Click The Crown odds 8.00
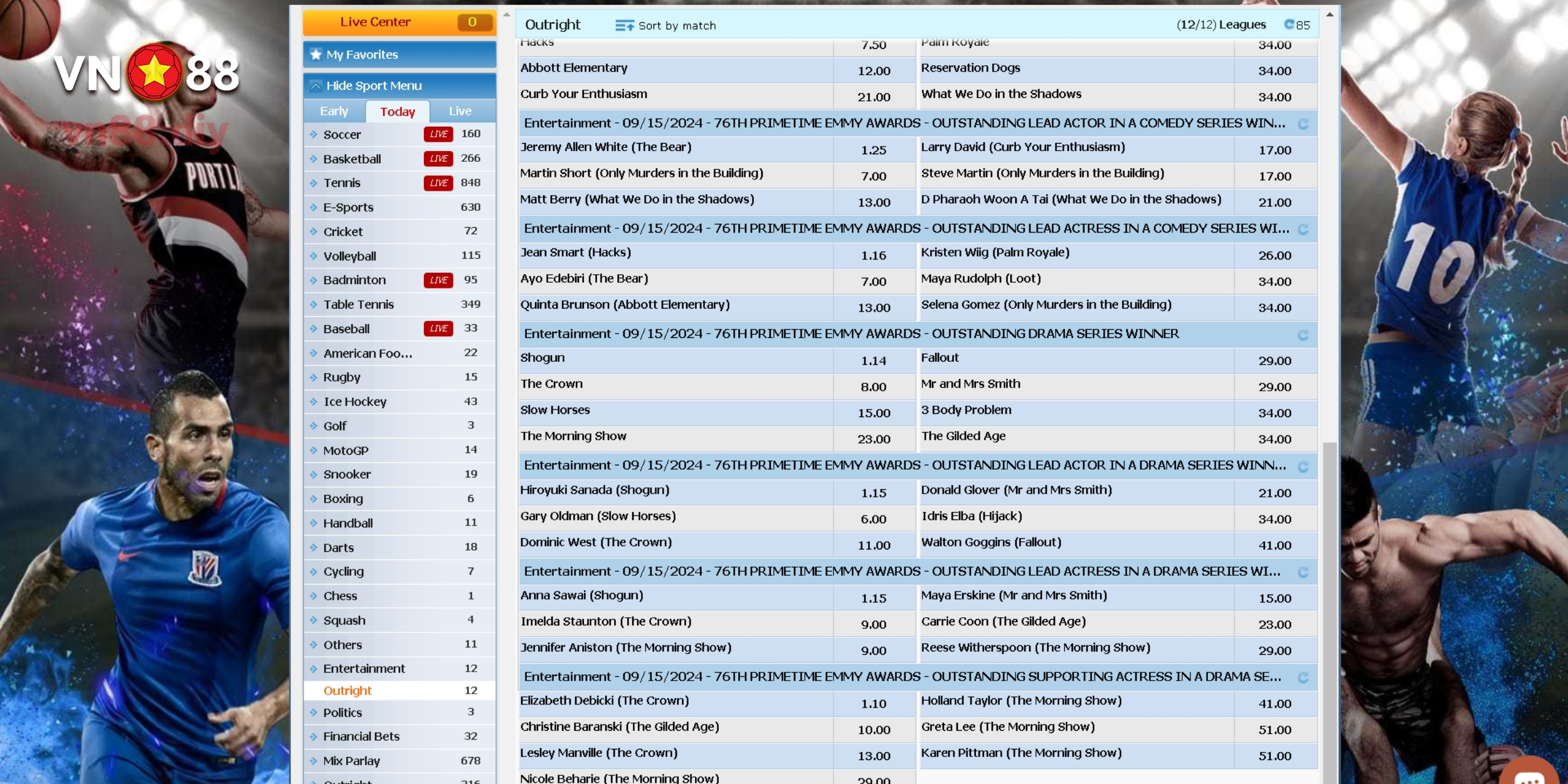 coord(874,387)
